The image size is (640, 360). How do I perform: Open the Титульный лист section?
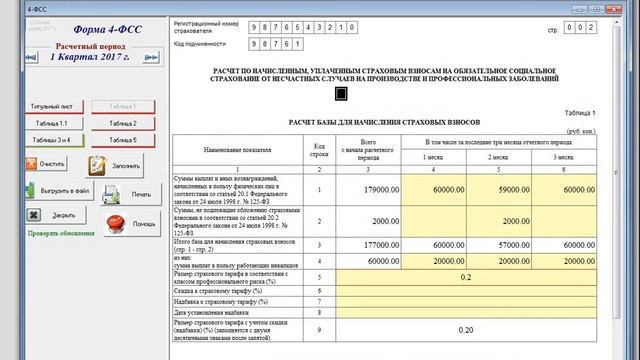pos(54,107)
